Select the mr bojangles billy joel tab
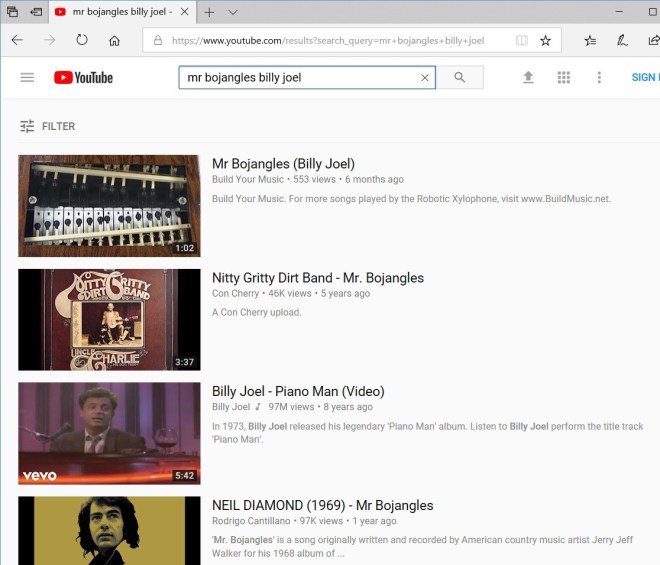Image resolution: width=660 pixels, height=565 pixels. [122, 12]
